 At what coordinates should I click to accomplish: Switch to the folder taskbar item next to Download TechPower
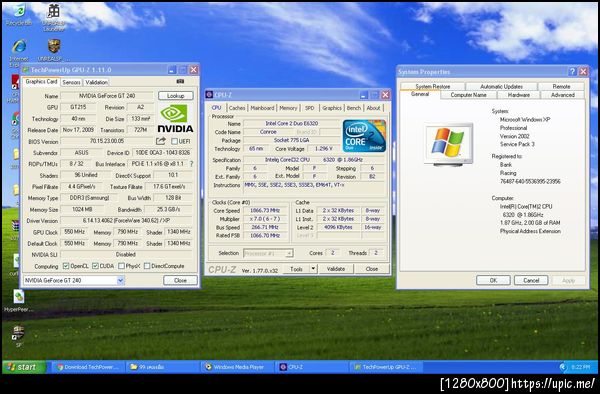click(163, 367)
